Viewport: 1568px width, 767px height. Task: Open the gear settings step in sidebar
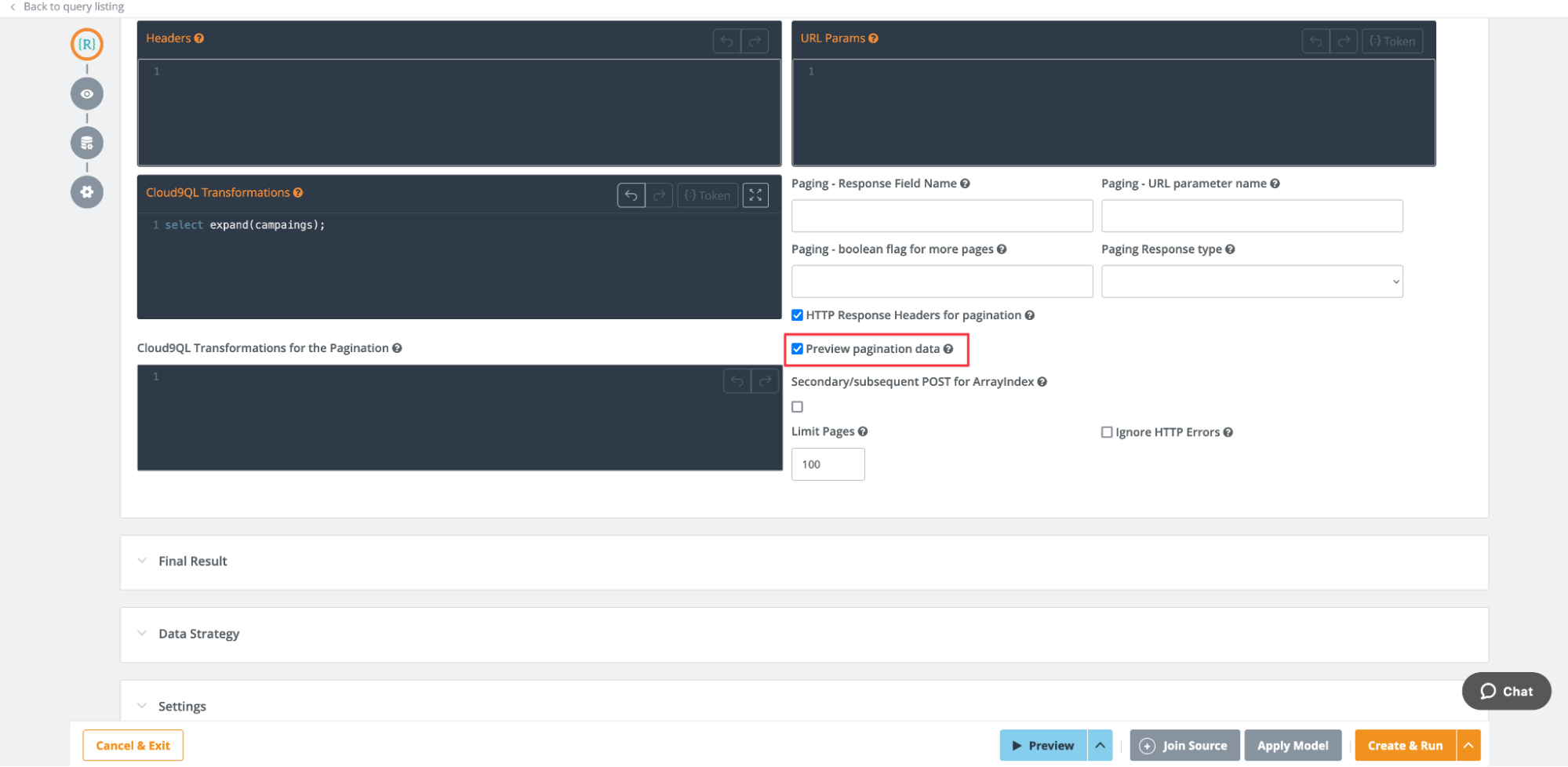coord(86,192)
